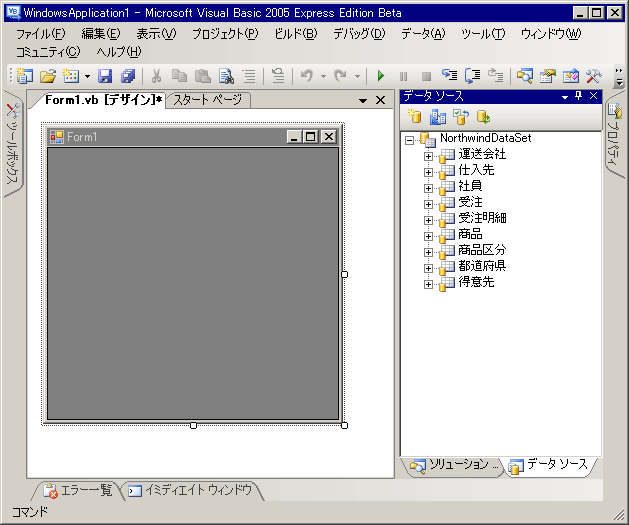
Task: Collapse the NorthwindDataSet tree node
Action: (x=409, y=140)
